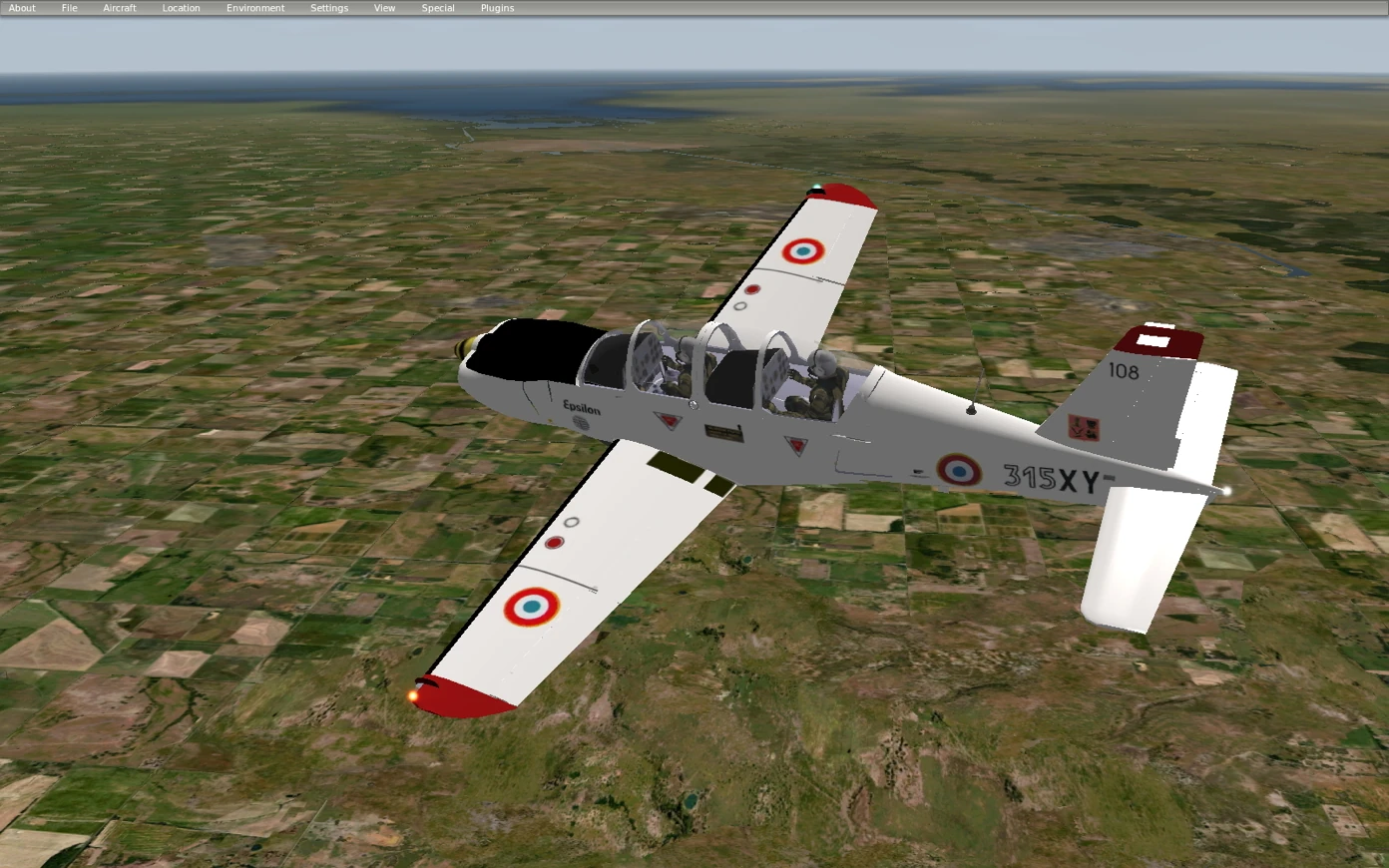
Task: Open the File menu
Action: coord(69,8)
